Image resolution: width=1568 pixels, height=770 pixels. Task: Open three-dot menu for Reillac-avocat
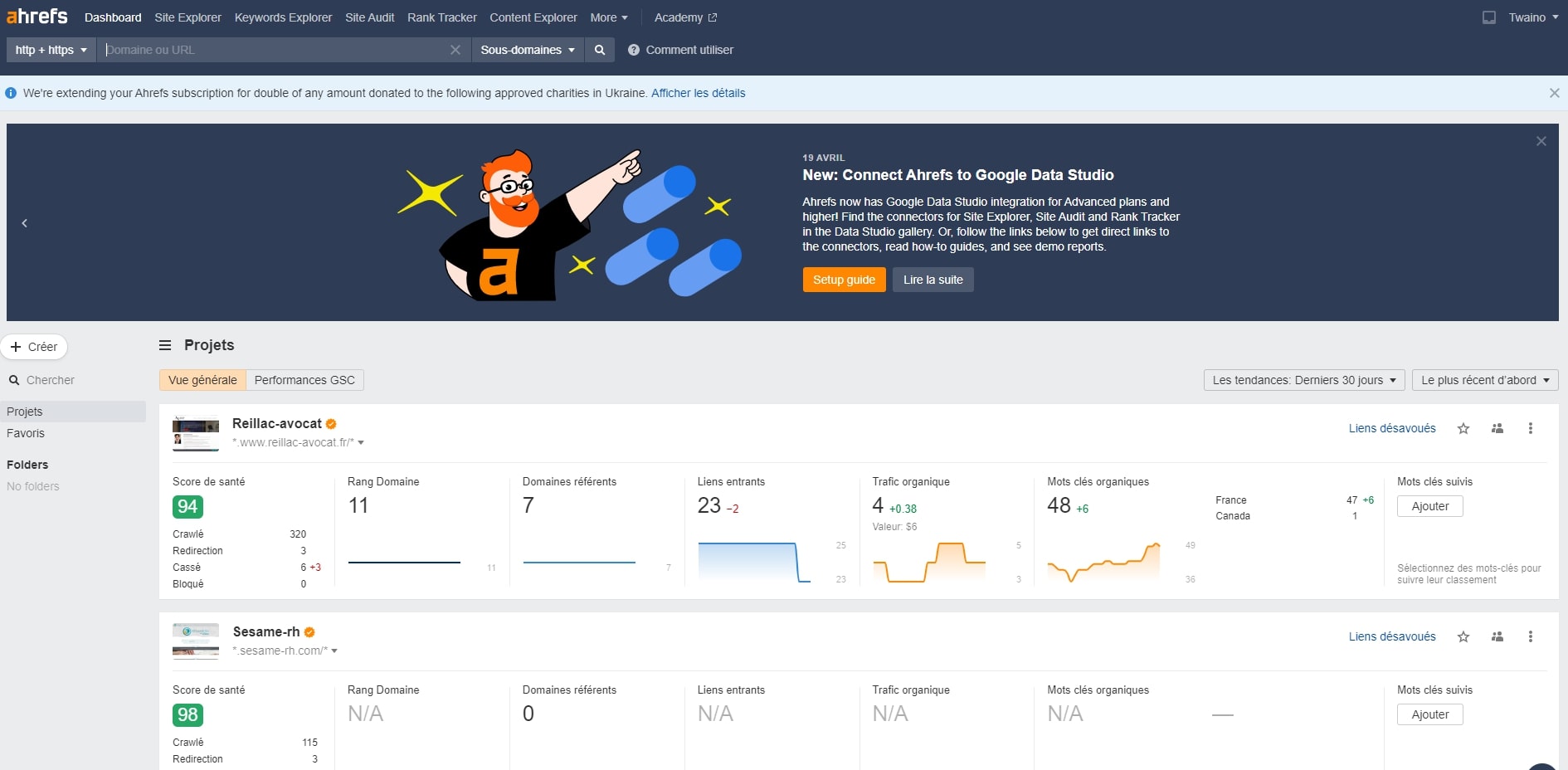coord(1531,428)
